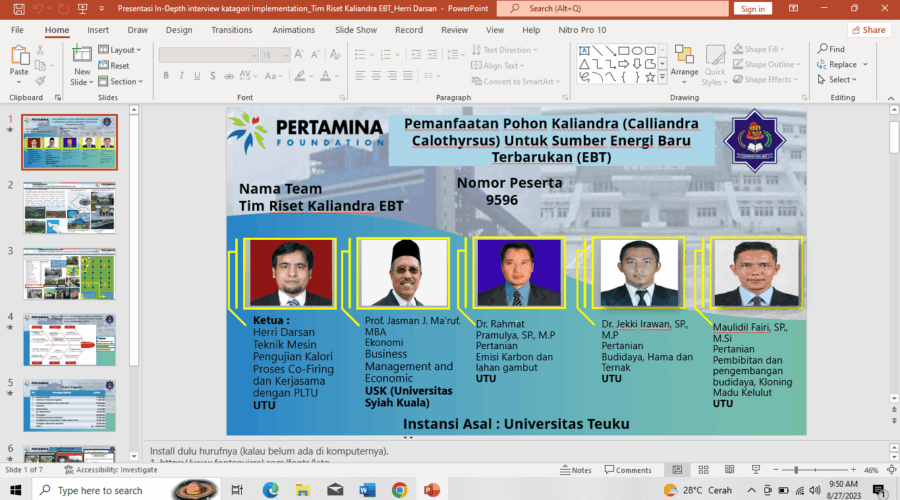Toggle Text Shadow formatting

[x=213, y=76]
